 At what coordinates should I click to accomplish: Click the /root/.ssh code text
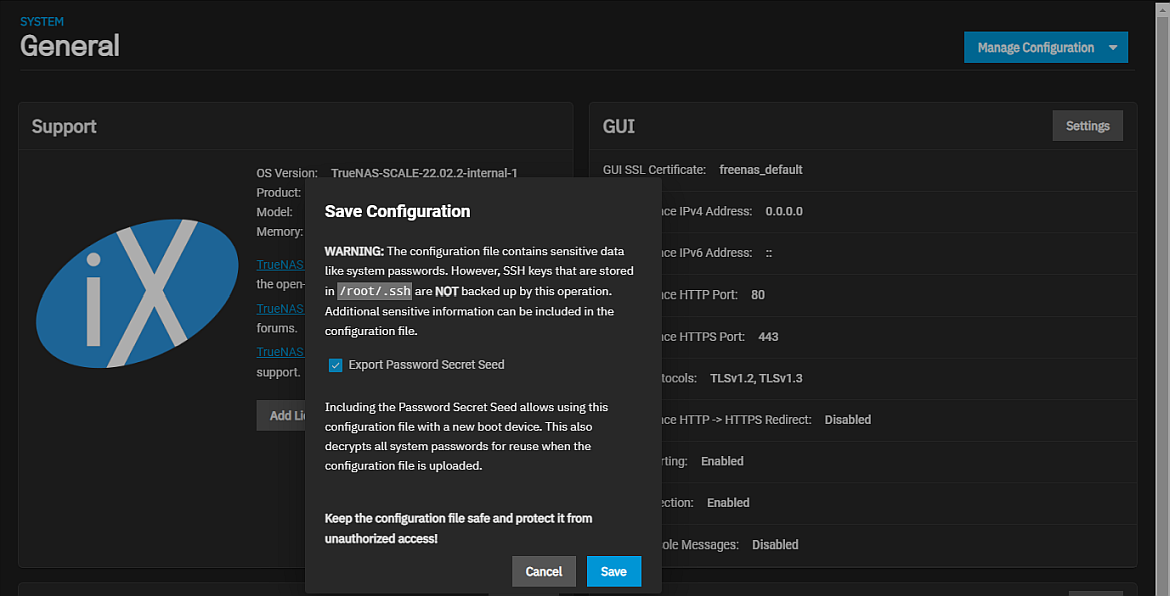point(374,291)
